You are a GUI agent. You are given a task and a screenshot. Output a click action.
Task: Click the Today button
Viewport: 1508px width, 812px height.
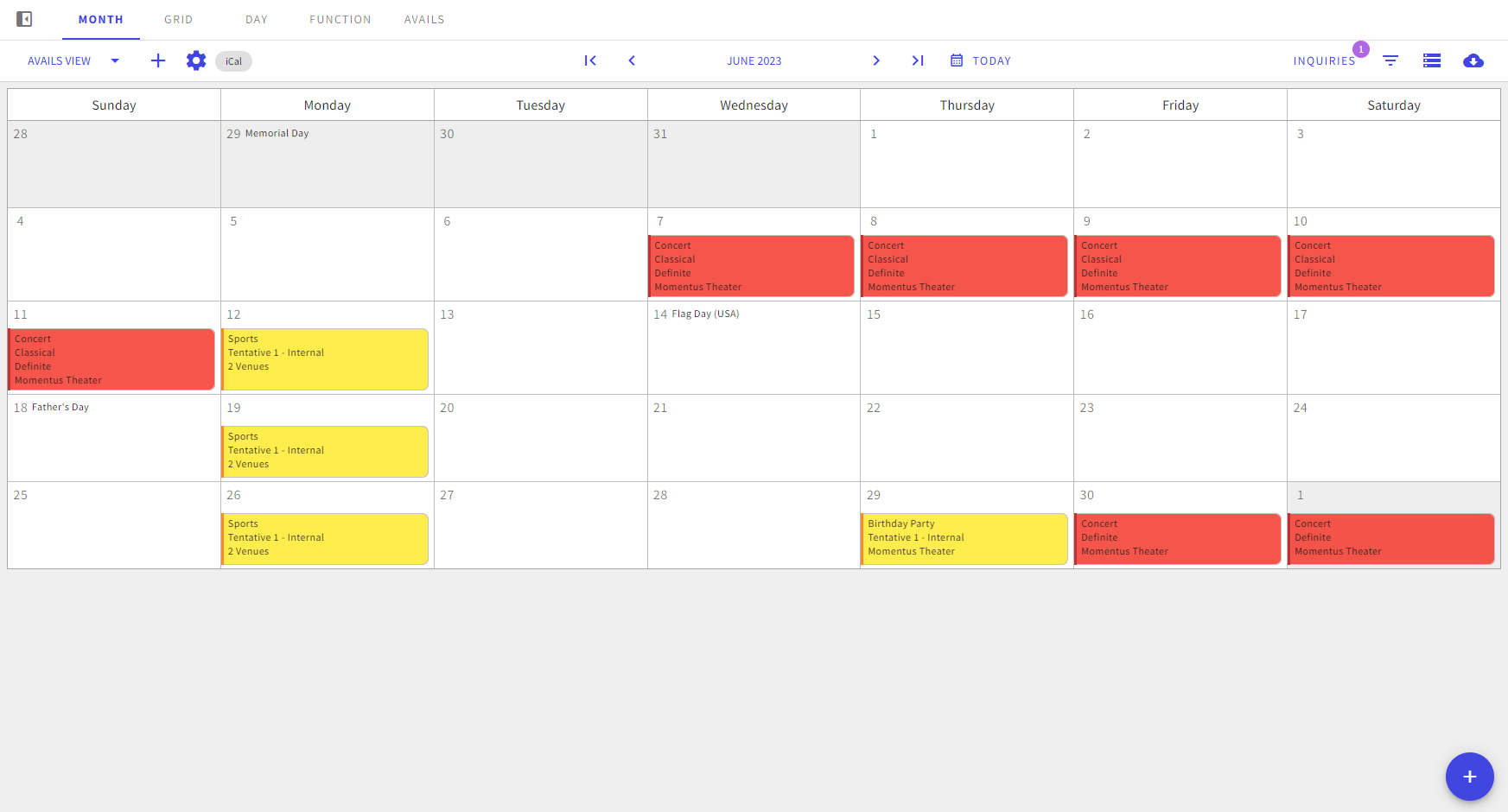(x=981, y=60)
